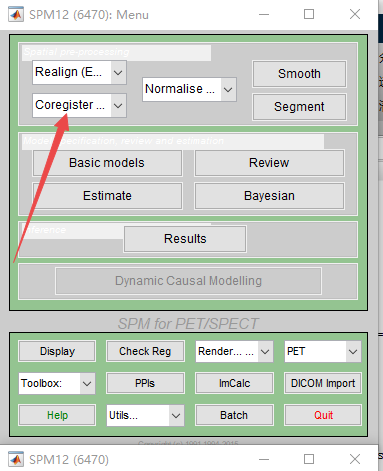Image resolution: width=383 pixels, height=471 pixels.
Task: Run the Segment function
Action: pyautogui.click(x=299, y=107)
